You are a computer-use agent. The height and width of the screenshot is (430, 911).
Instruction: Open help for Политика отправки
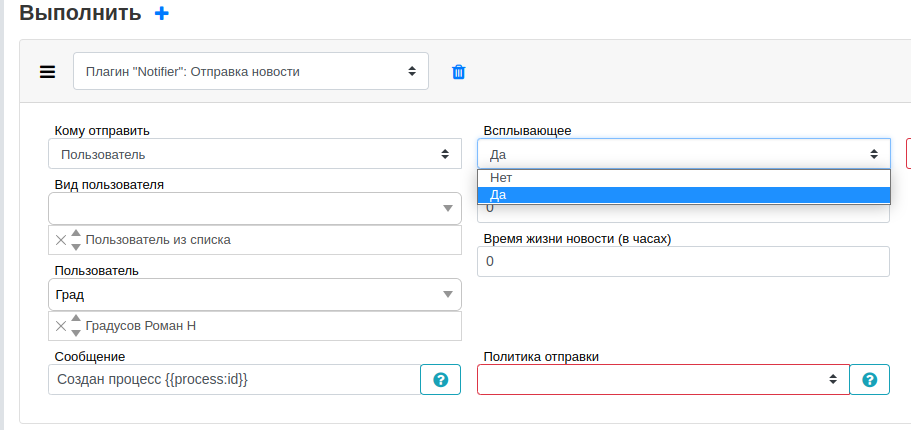coord(869,379)
